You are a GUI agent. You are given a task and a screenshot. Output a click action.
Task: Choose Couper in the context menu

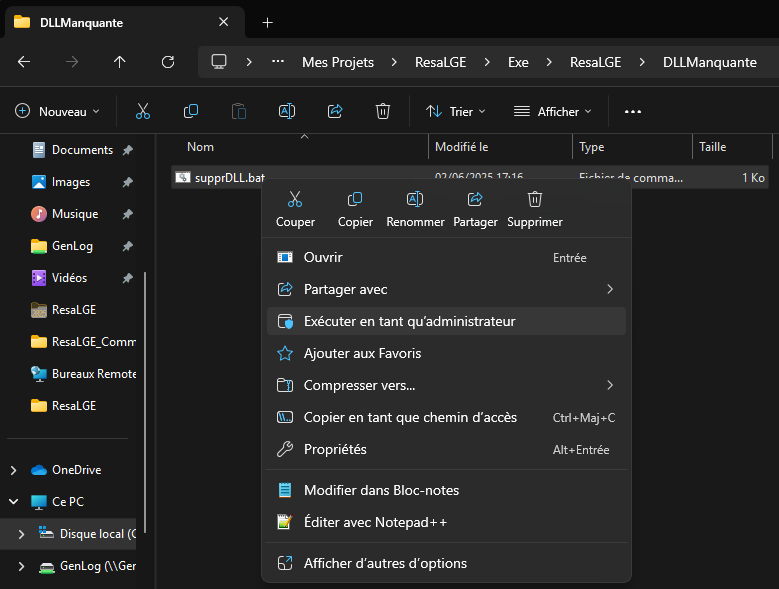(x=295, y=209)
